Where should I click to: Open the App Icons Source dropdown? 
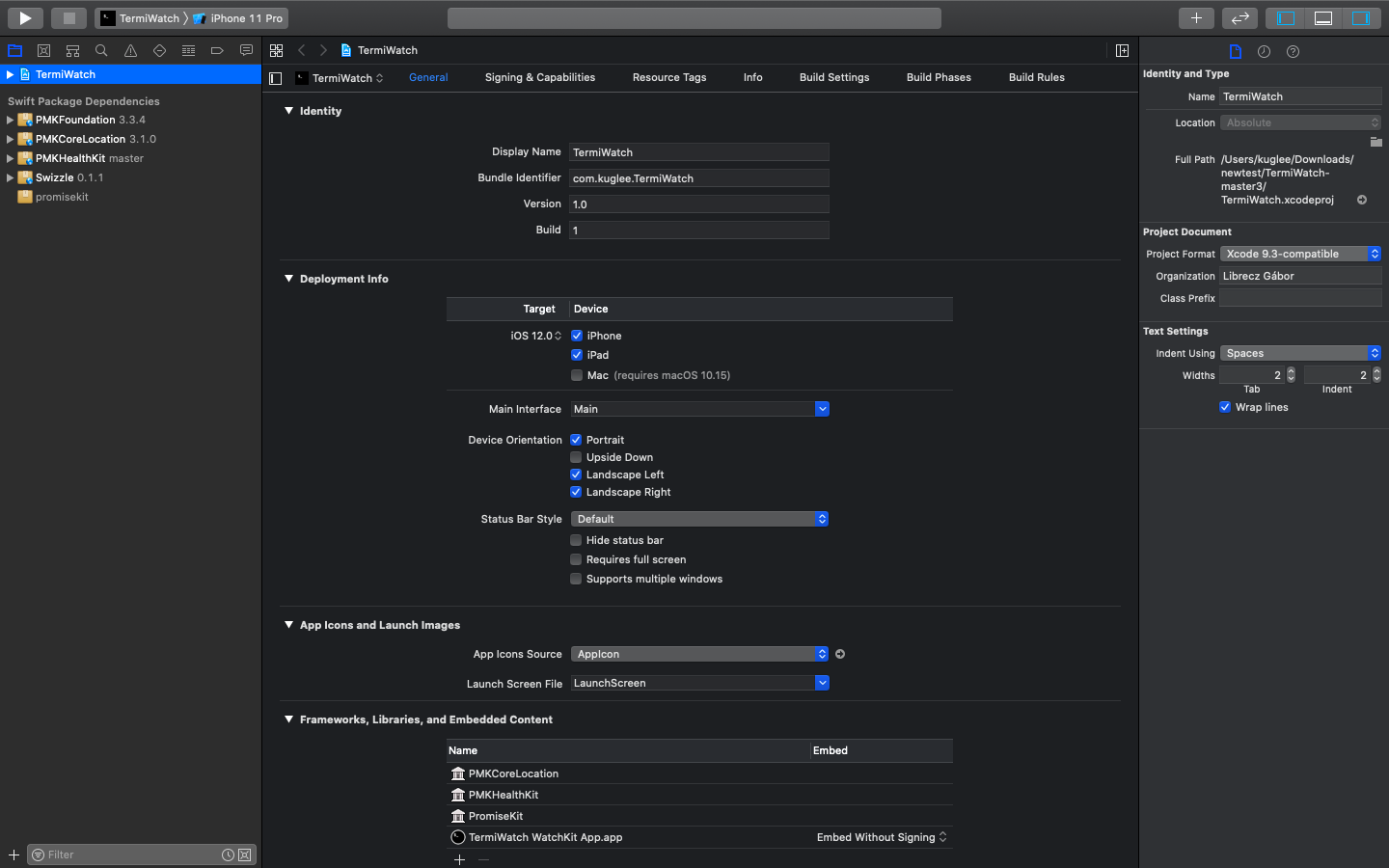pos(700,654)
